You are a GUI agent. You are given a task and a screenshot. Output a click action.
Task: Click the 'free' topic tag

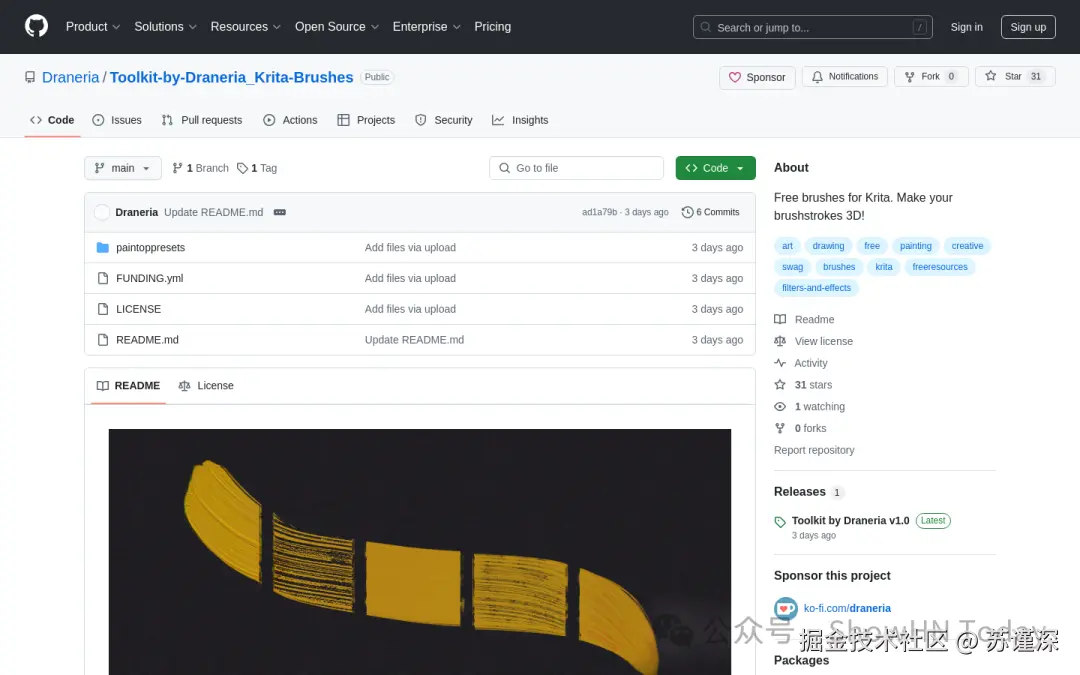871,246
